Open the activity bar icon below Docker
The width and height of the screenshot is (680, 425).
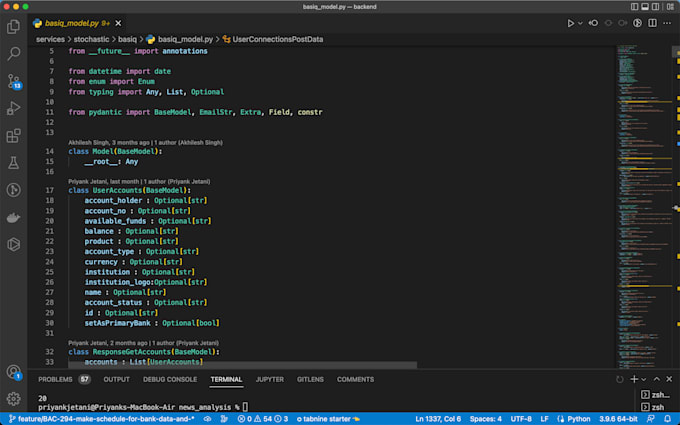pyautogui.click(x=13, y=245)
